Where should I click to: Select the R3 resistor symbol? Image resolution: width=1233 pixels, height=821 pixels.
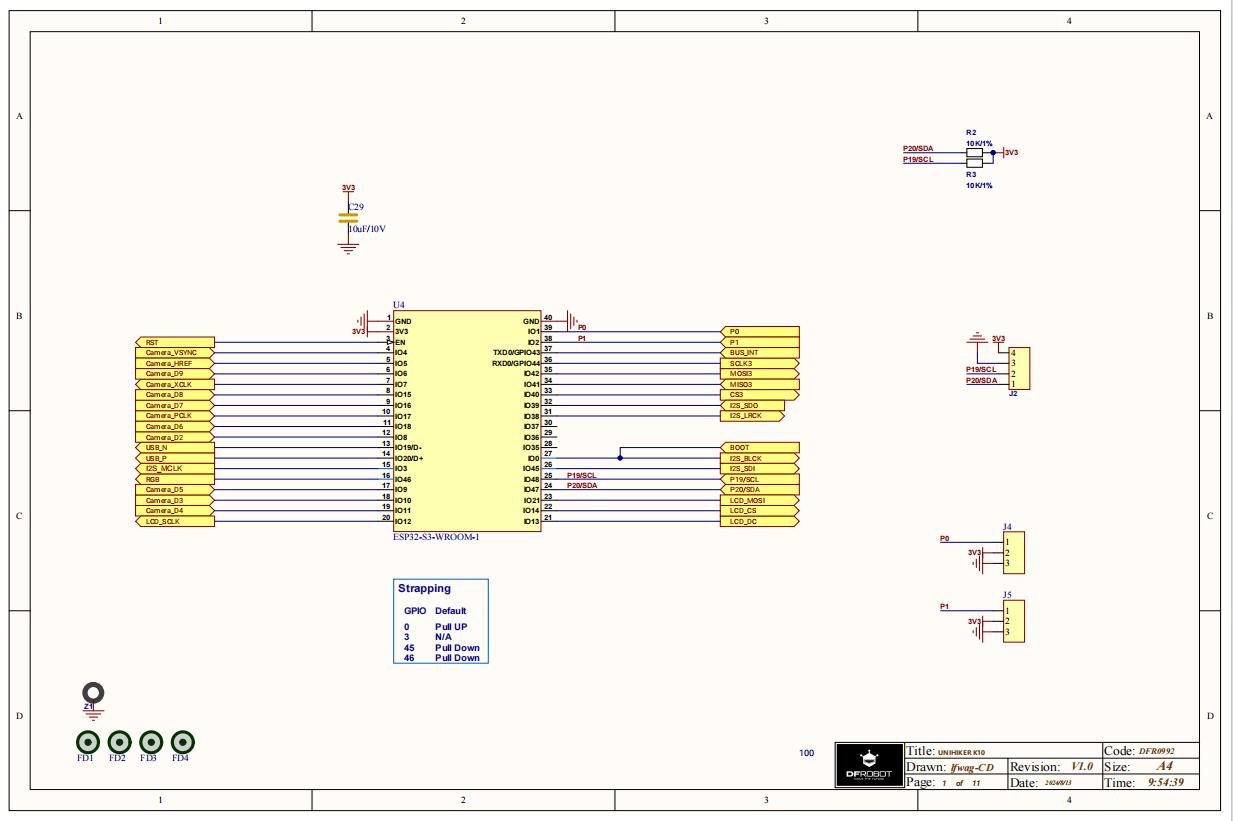(x=974, y=162)
